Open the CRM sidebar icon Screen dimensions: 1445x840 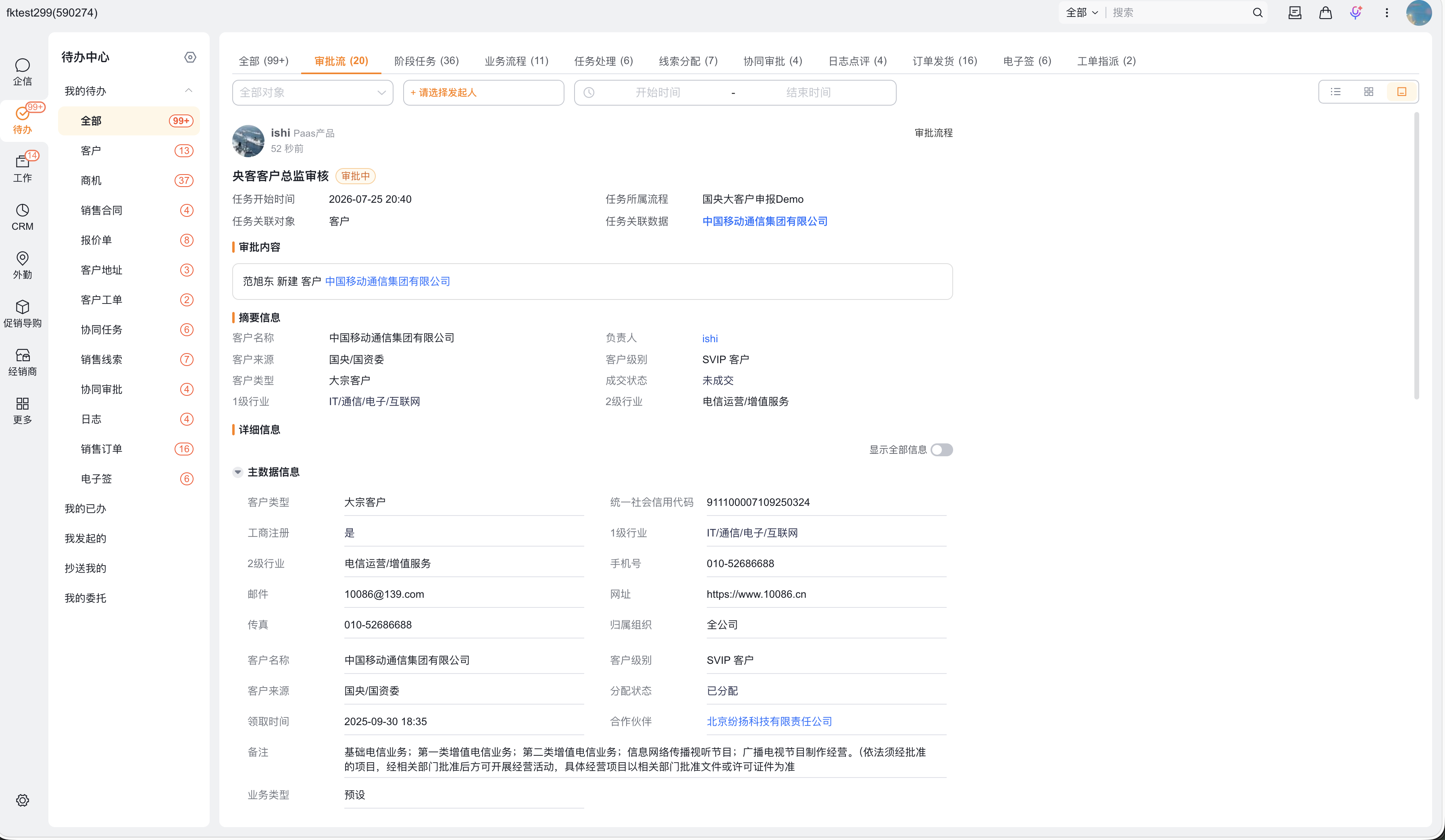click(22, 217)
